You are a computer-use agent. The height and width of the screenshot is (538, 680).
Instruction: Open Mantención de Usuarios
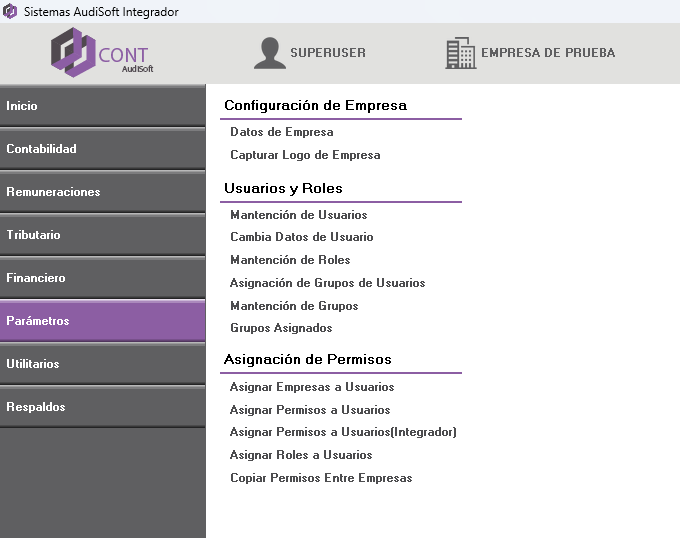click(x=298, y=215)
